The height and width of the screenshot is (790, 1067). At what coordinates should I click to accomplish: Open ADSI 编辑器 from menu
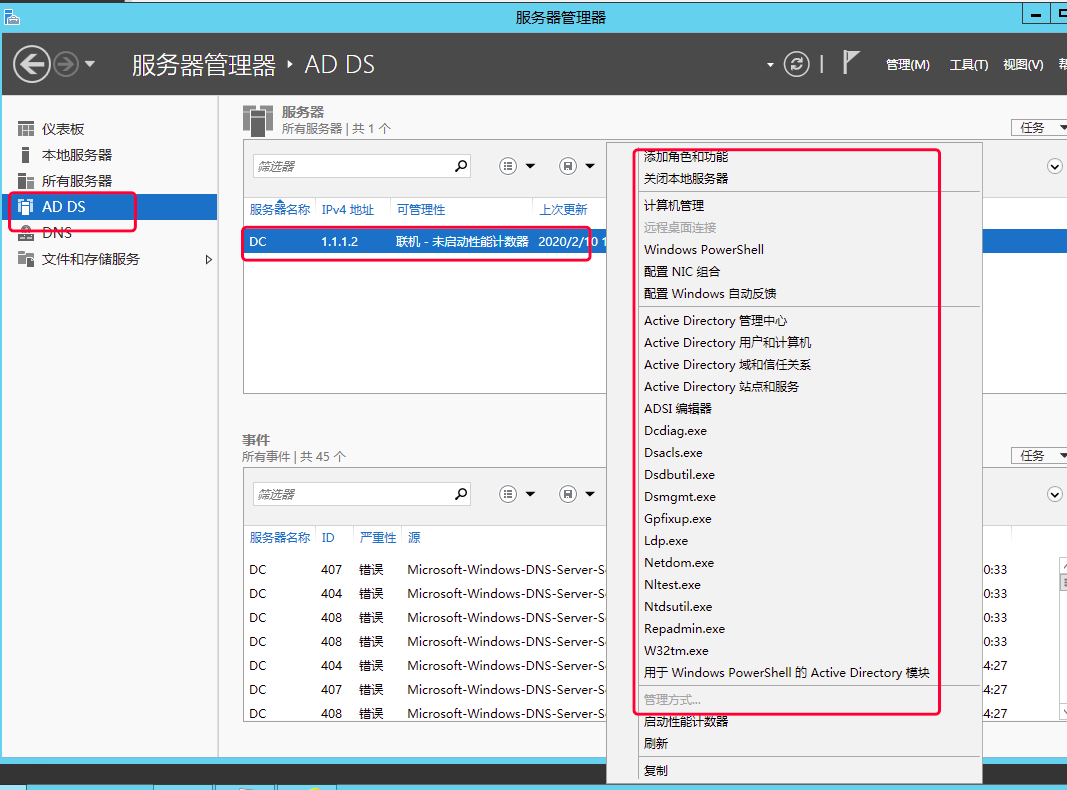click(678, 408)
